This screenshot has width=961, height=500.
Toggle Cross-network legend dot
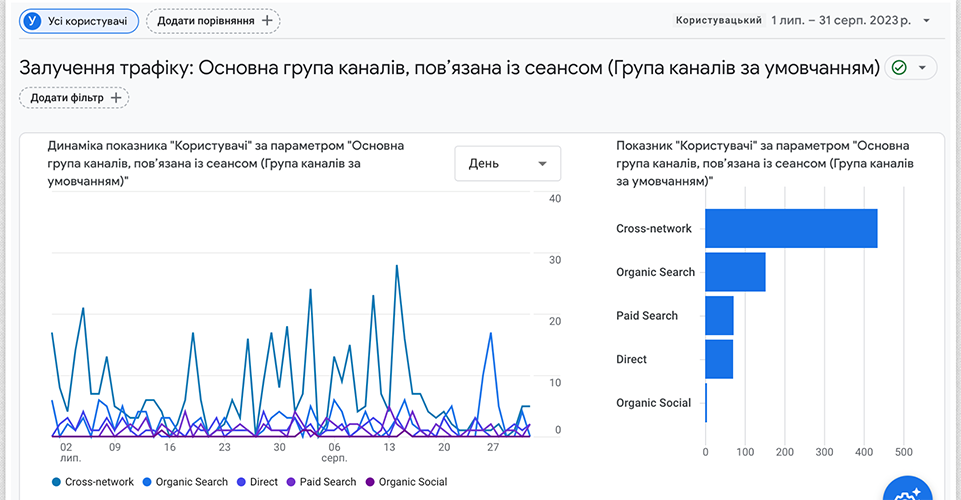point(56,482)
